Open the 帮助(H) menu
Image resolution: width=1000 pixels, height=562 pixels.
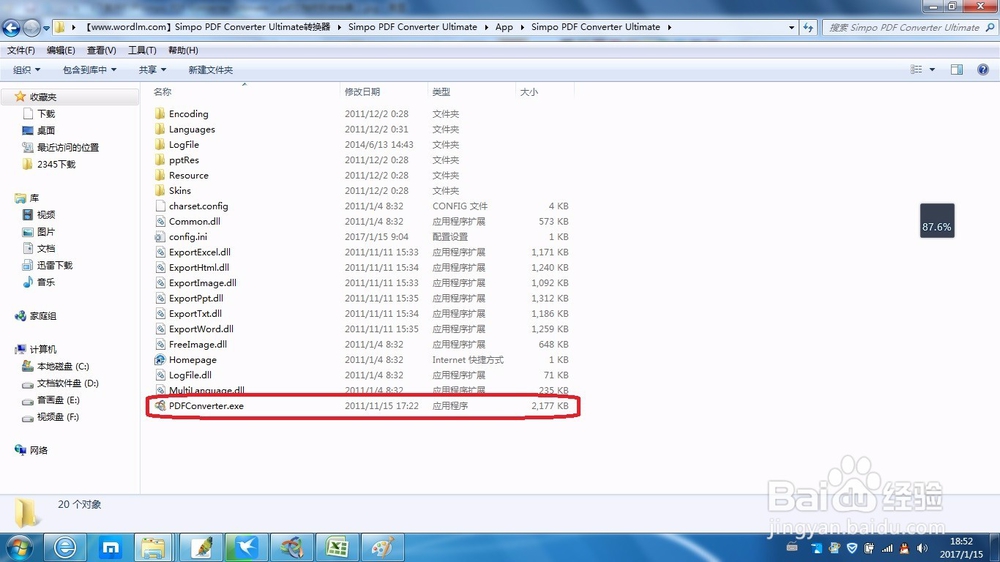pyautogui.click(x=183, y=50)
